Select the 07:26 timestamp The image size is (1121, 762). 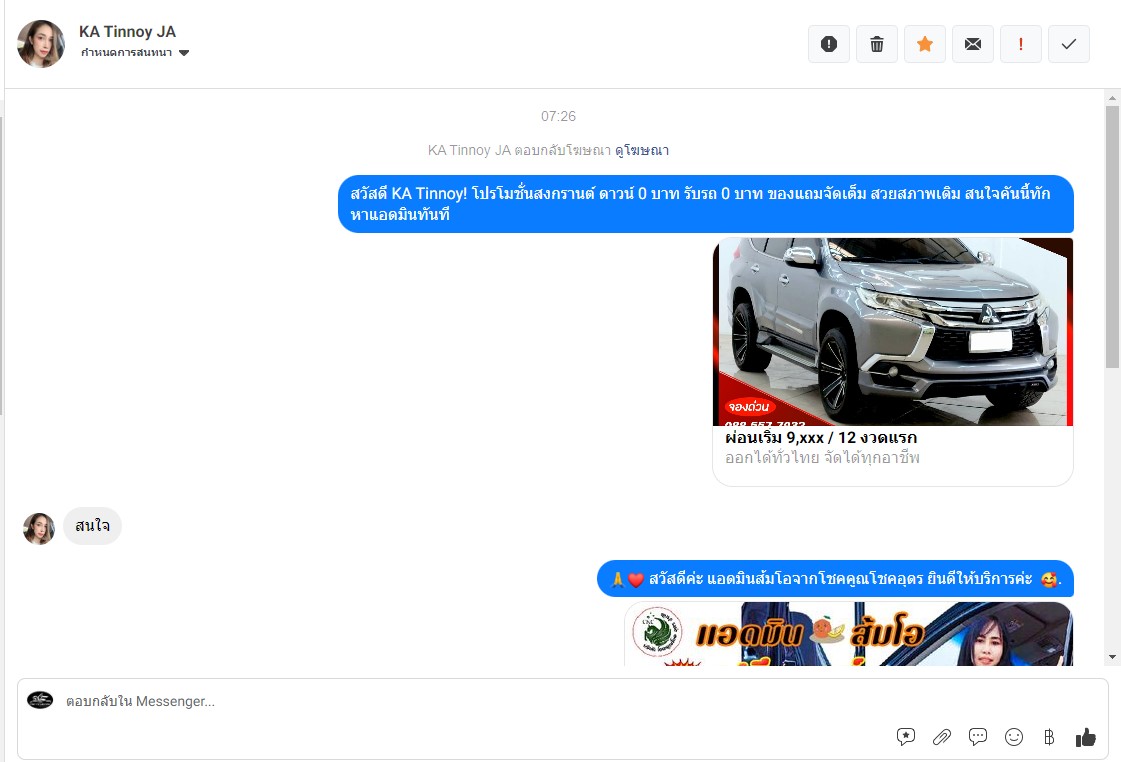(558, 116)
